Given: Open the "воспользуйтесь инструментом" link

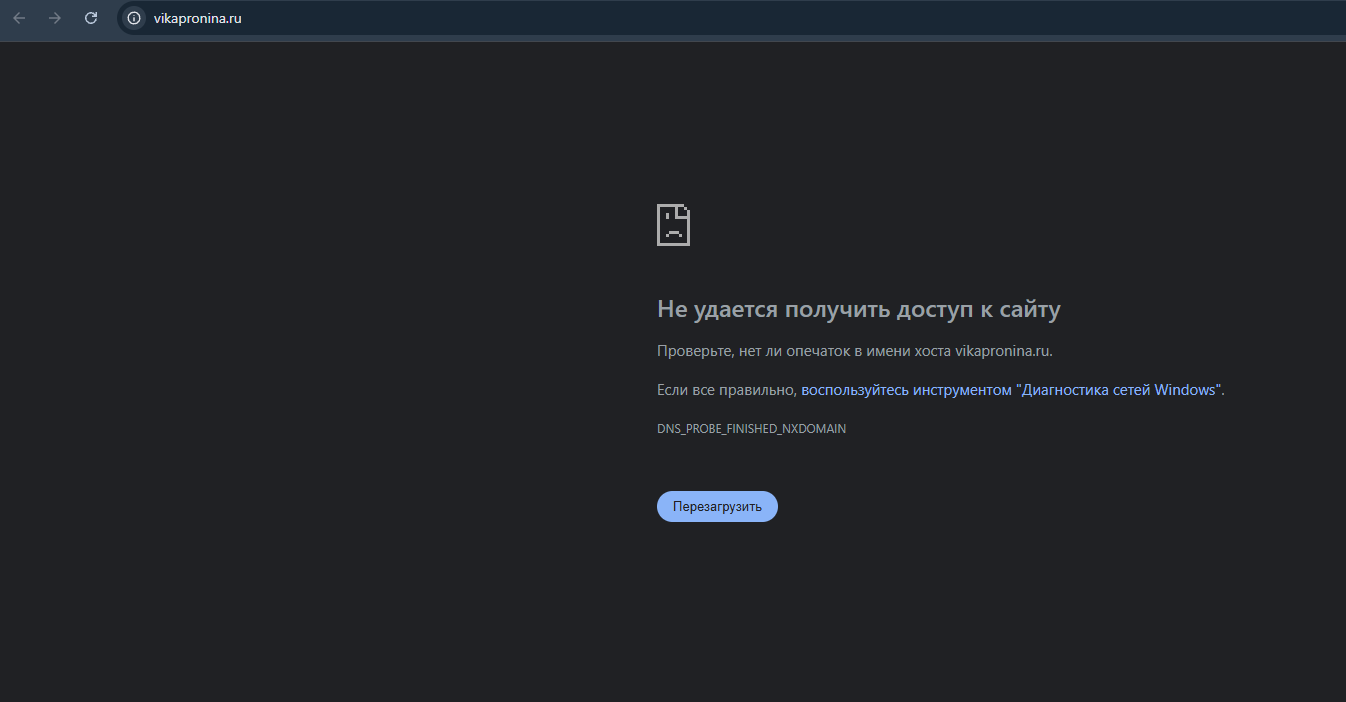Looking at the screenshot, I should click(x=905, y=390).
